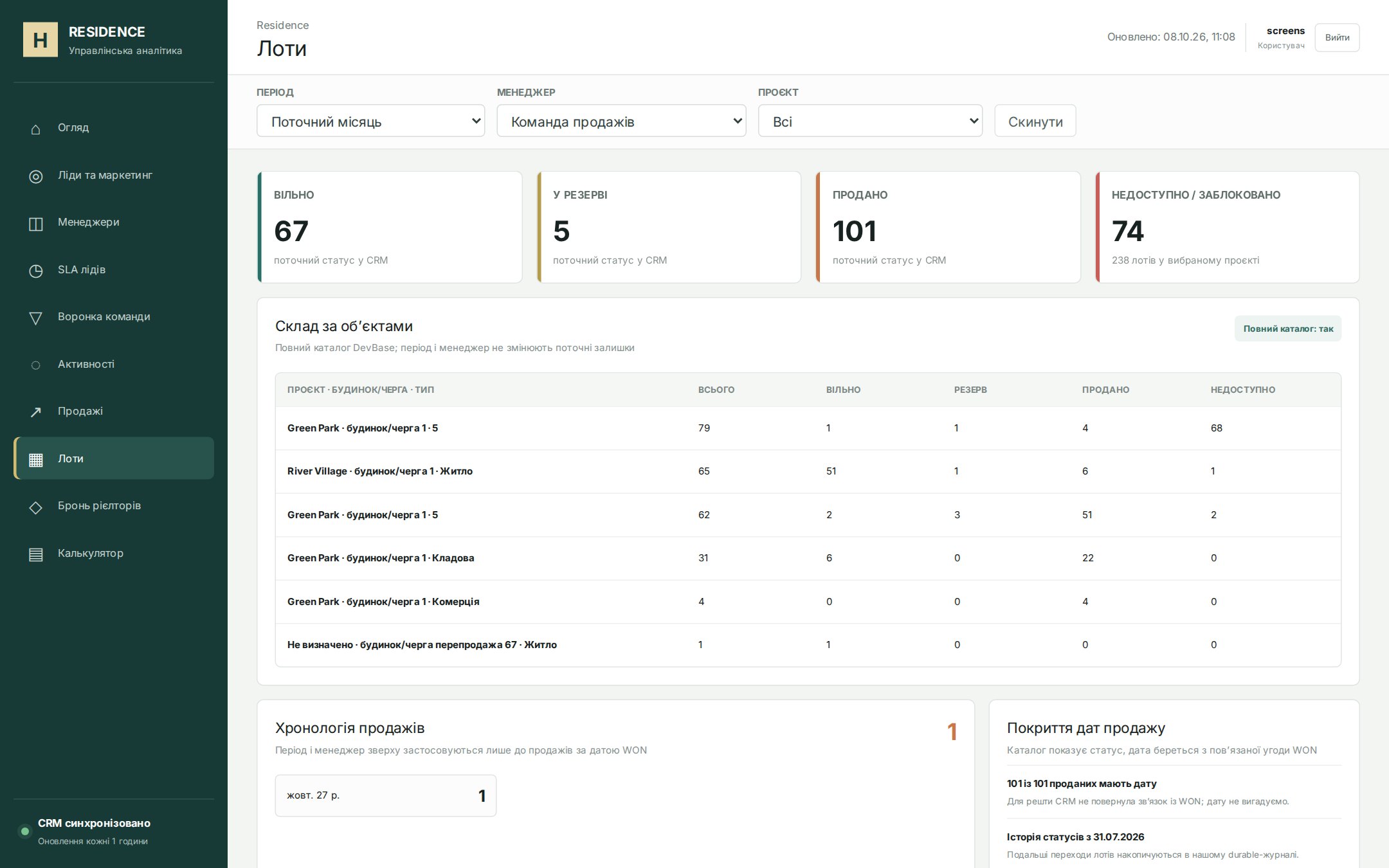Click the grid icon beside Лоти
Image resolution: width=1389 pixels, height=868 pixels.
click(36, 460)
